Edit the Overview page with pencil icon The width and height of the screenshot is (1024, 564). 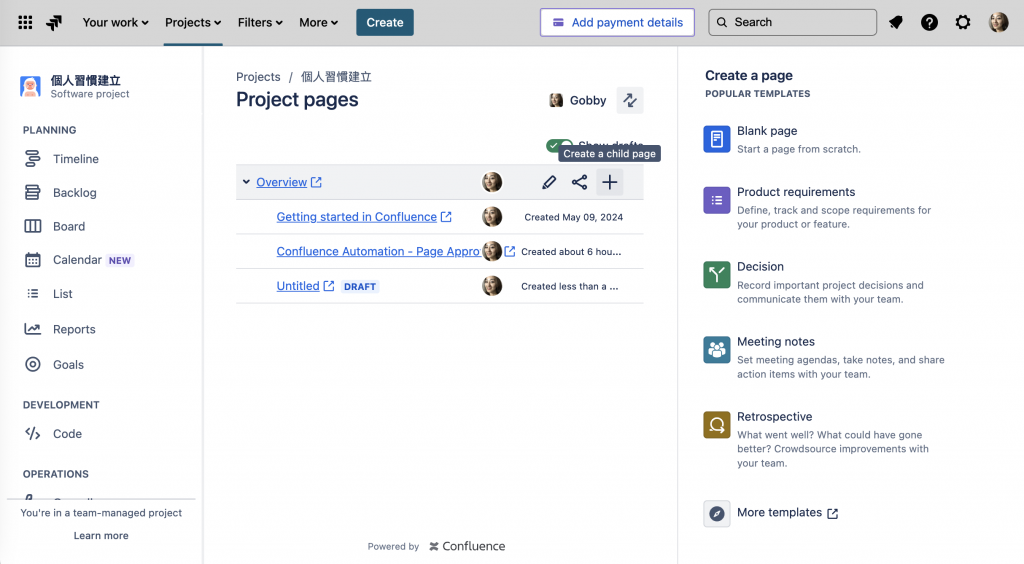[549, 182]
